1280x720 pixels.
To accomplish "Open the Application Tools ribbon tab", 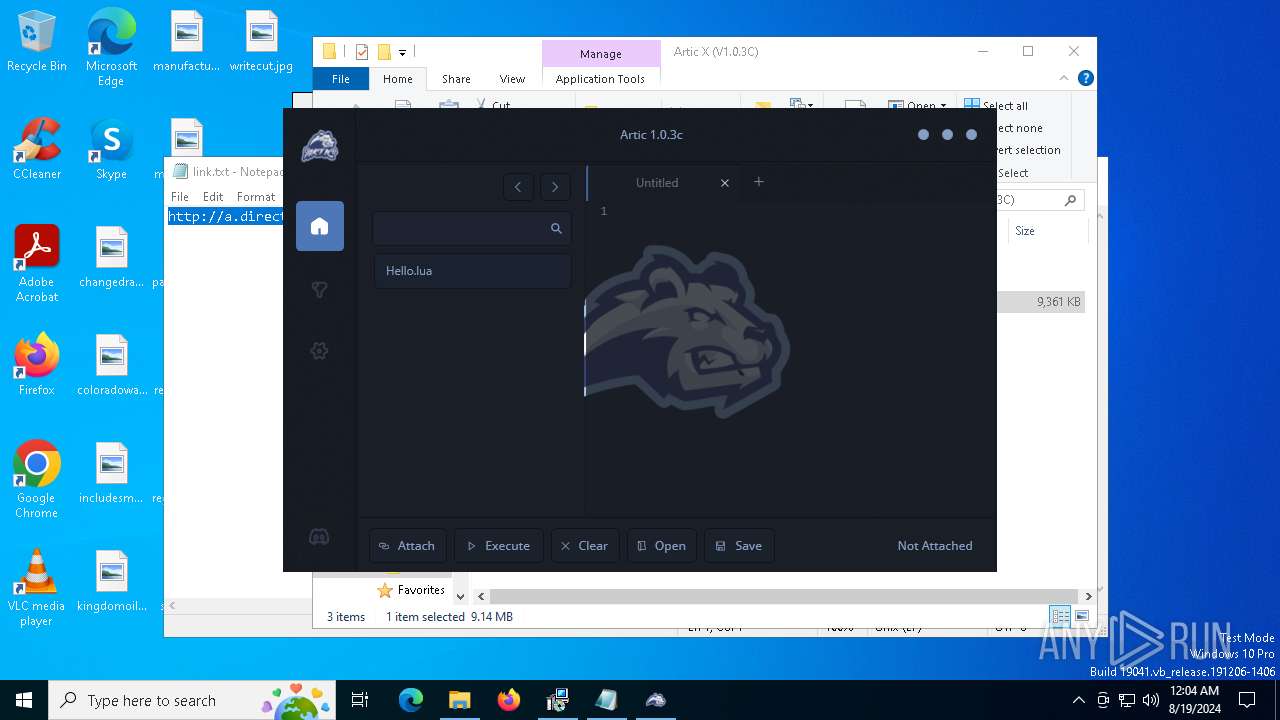I will (600, 79).
